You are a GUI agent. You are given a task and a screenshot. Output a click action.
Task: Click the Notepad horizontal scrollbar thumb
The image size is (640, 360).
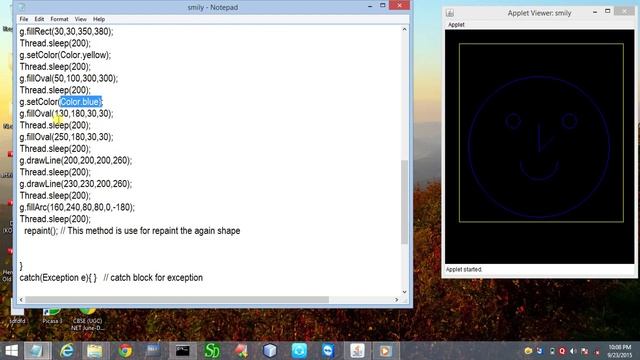pos(177,300)
